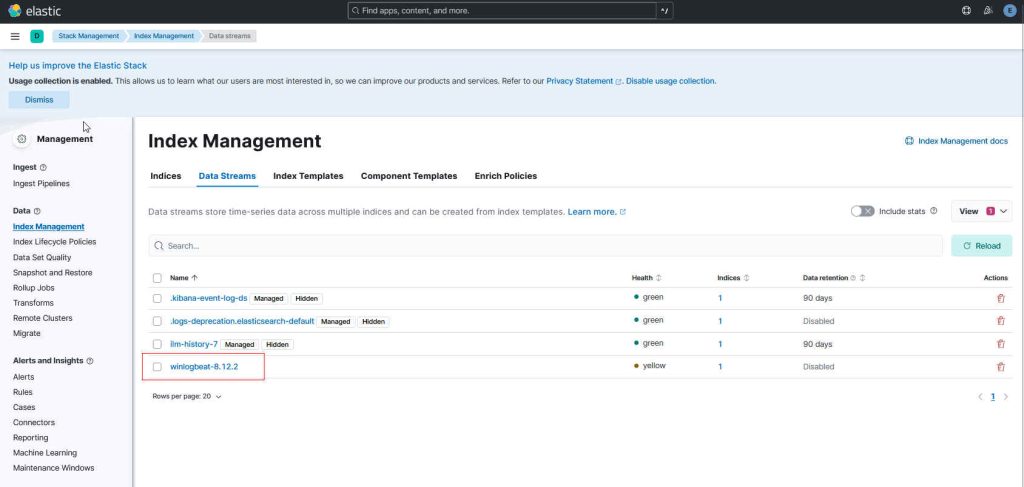Click the Data section info icon
The width and height of the screenshot is (1024, 487).
(37, 212)
